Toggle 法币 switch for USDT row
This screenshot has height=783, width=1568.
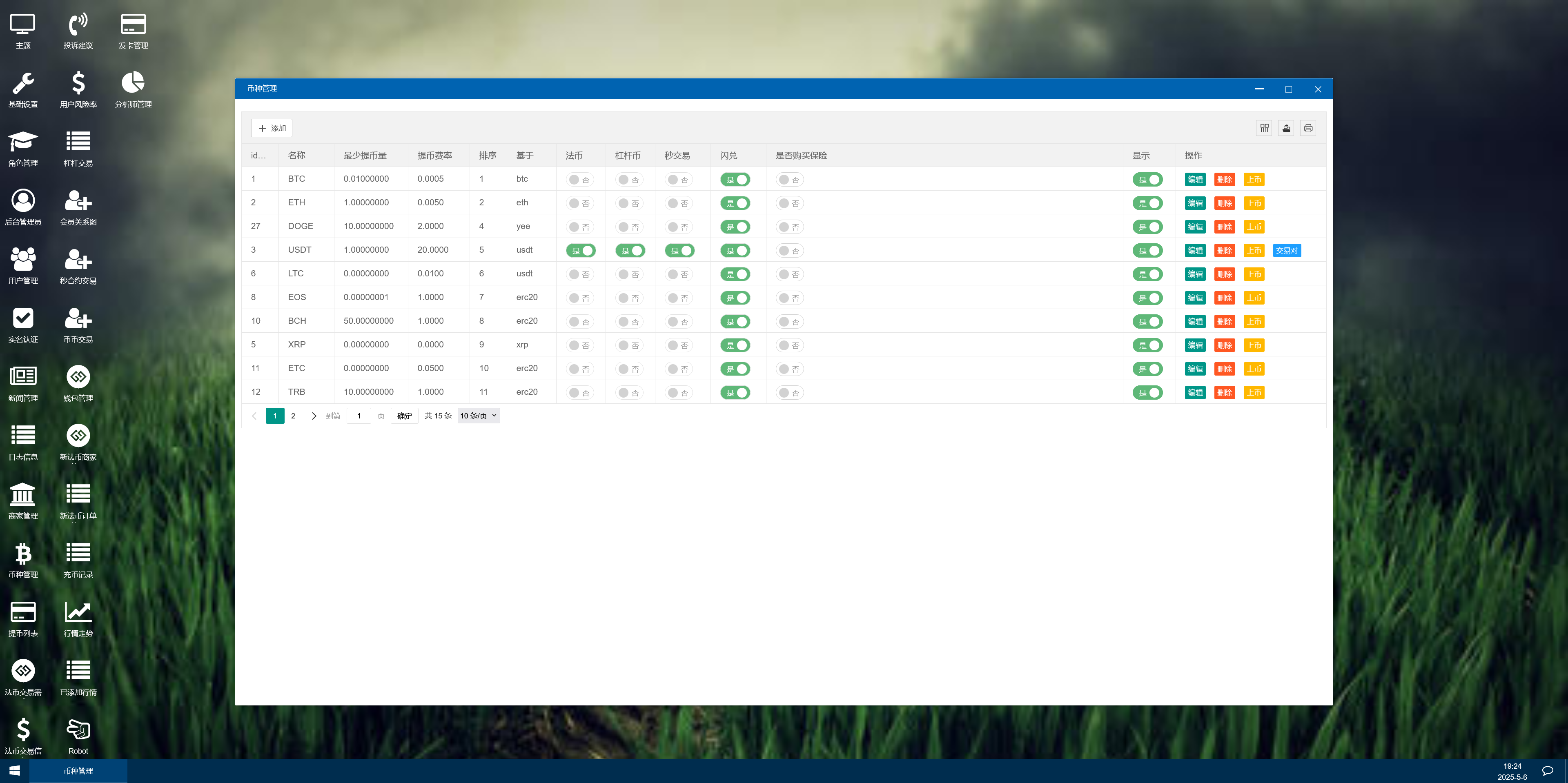[581, 251]
